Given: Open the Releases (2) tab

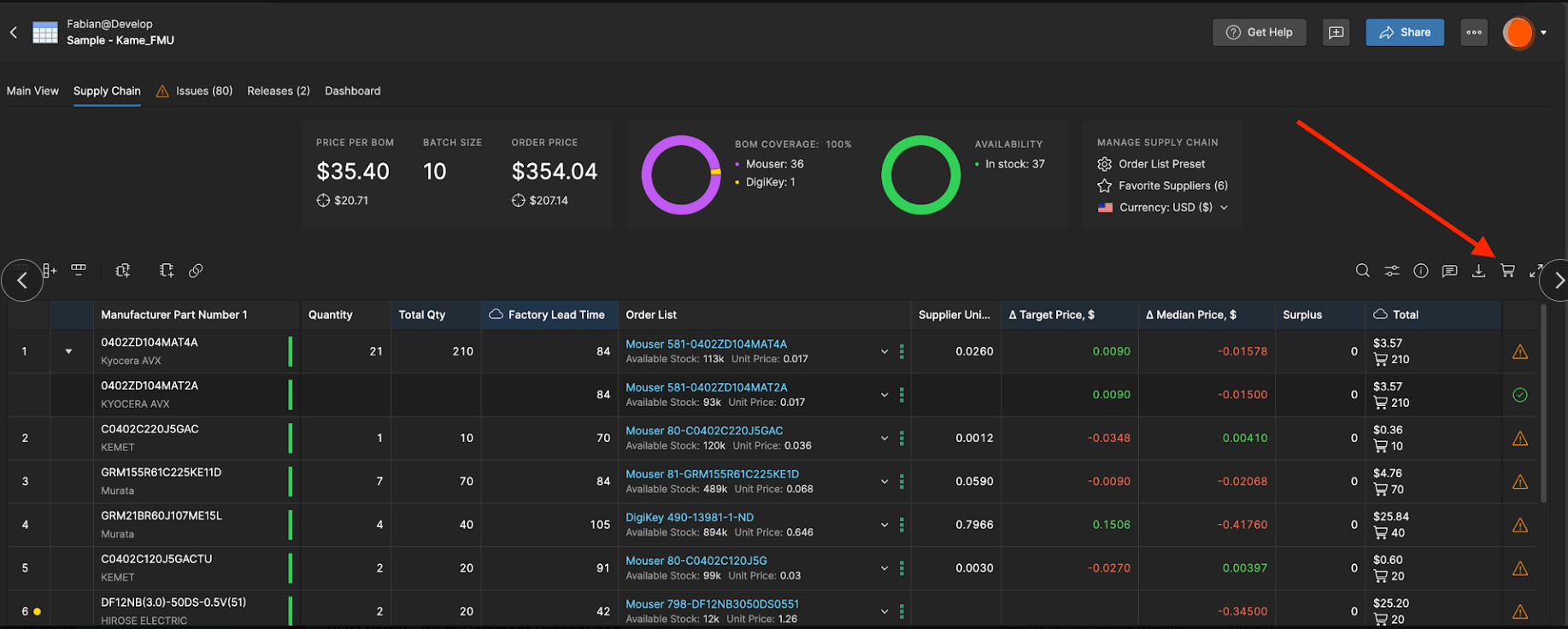Looking at the screenshot, I should [279, 91].
